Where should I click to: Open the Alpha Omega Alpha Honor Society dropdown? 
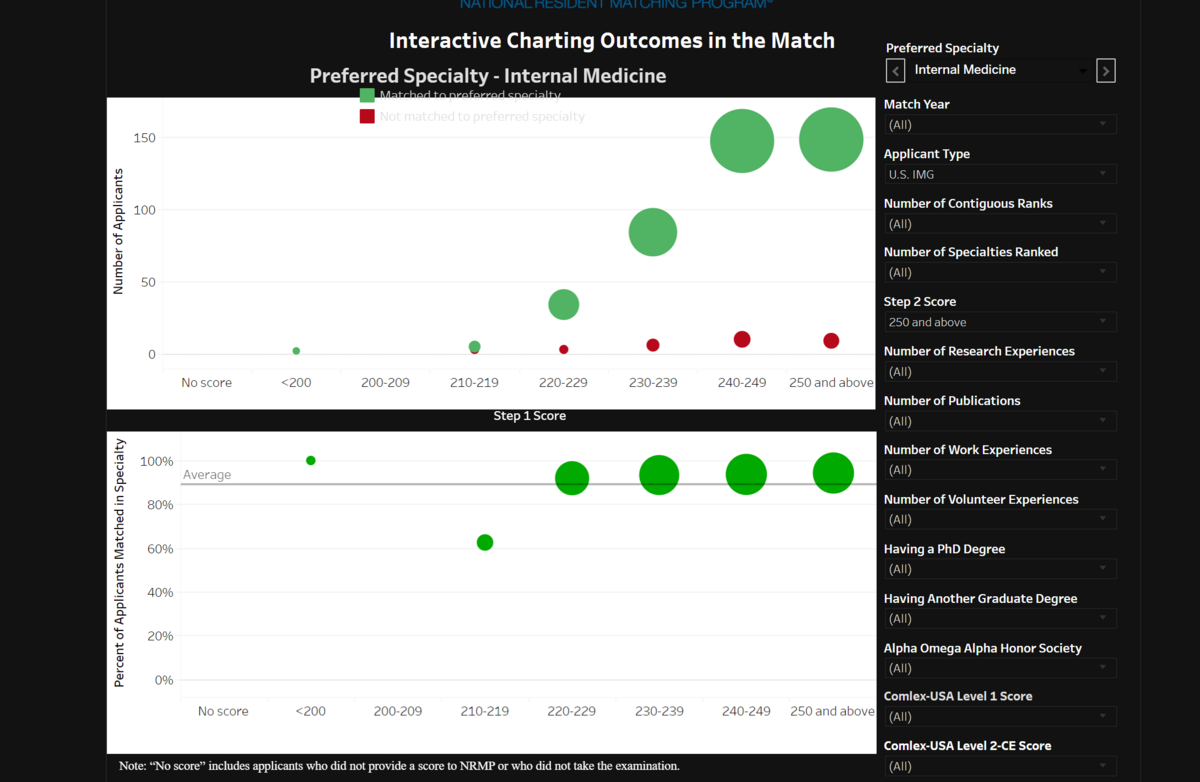click(1000, 668)
